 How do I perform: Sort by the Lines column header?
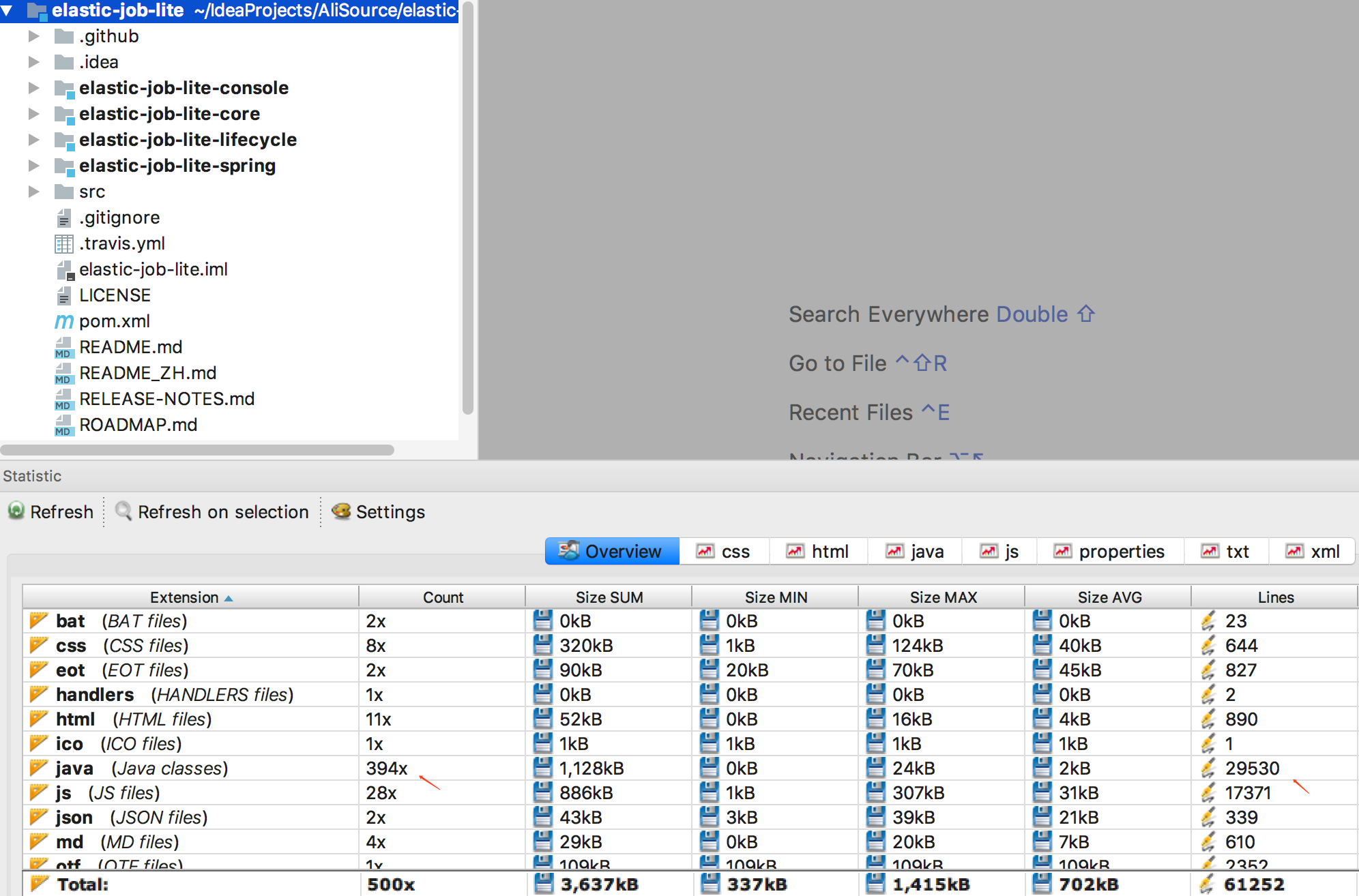[1274, 597]
